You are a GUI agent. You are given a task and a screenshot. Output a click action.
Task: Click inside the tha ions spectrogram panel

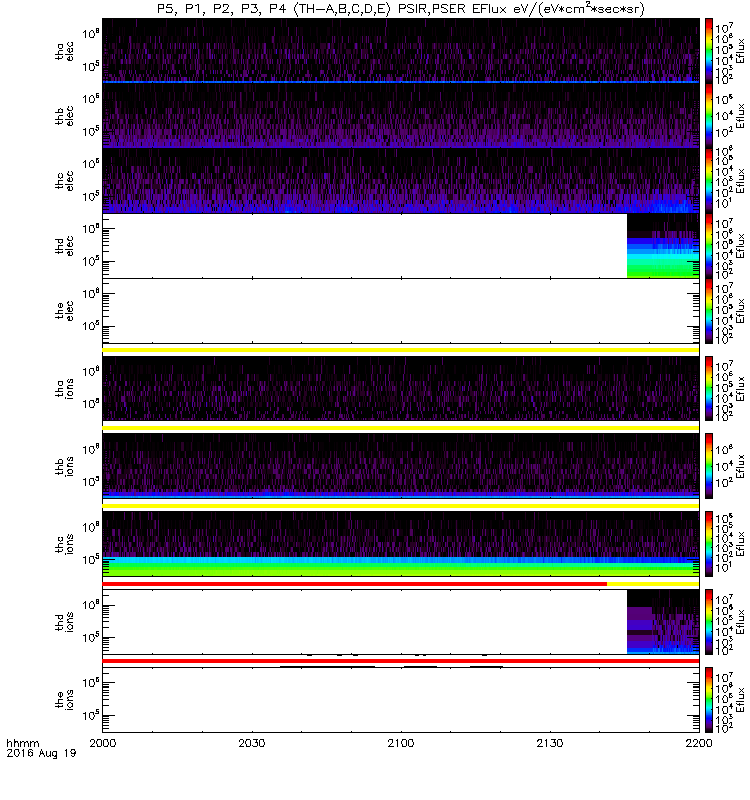401,389
